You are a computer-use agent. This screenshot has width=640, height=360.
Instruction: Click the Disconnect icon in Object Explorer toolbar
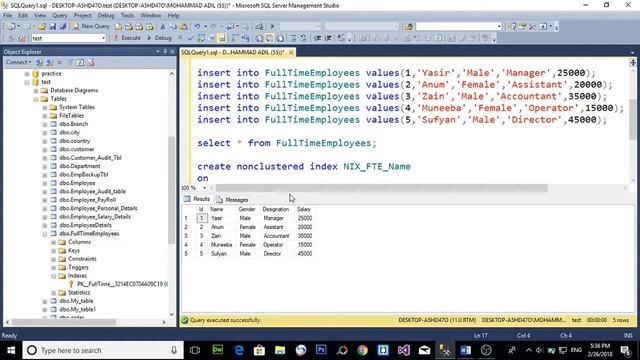point(49,62)
